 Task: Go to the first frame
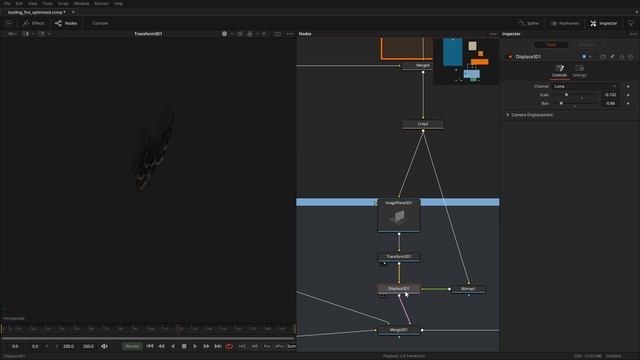[150, 346]
